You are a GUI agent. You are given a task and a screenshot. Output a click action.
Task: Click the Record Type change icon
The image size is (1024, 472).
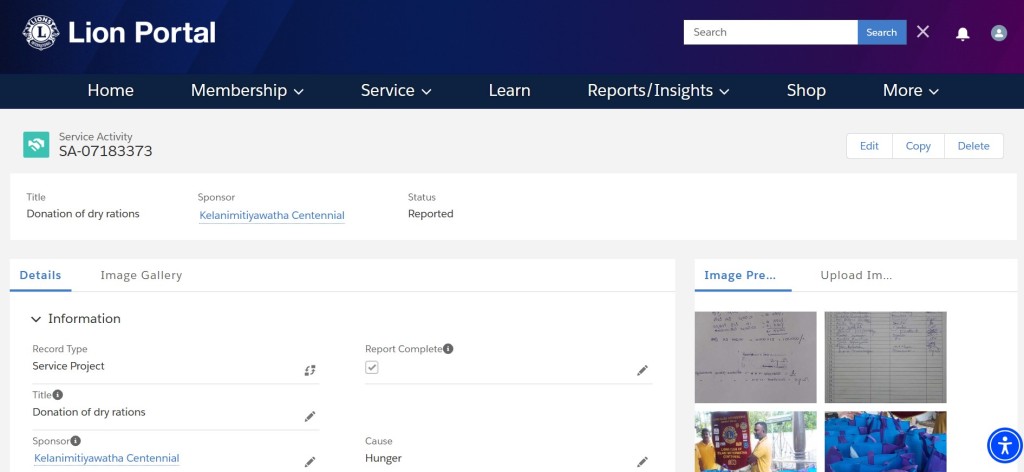tap(310, 370)
